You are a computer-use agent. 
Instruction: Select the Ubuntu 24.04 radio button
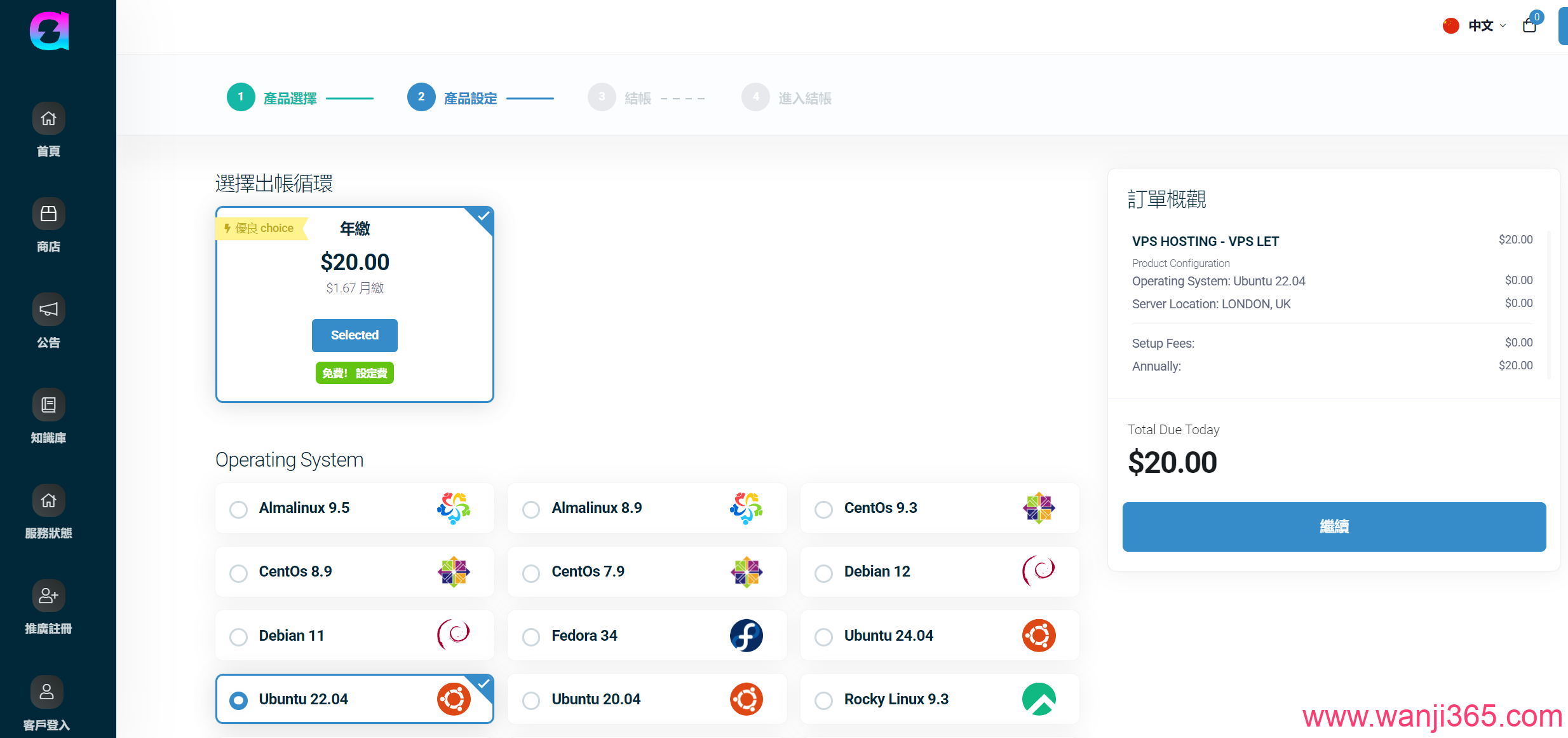coord(823,636)
